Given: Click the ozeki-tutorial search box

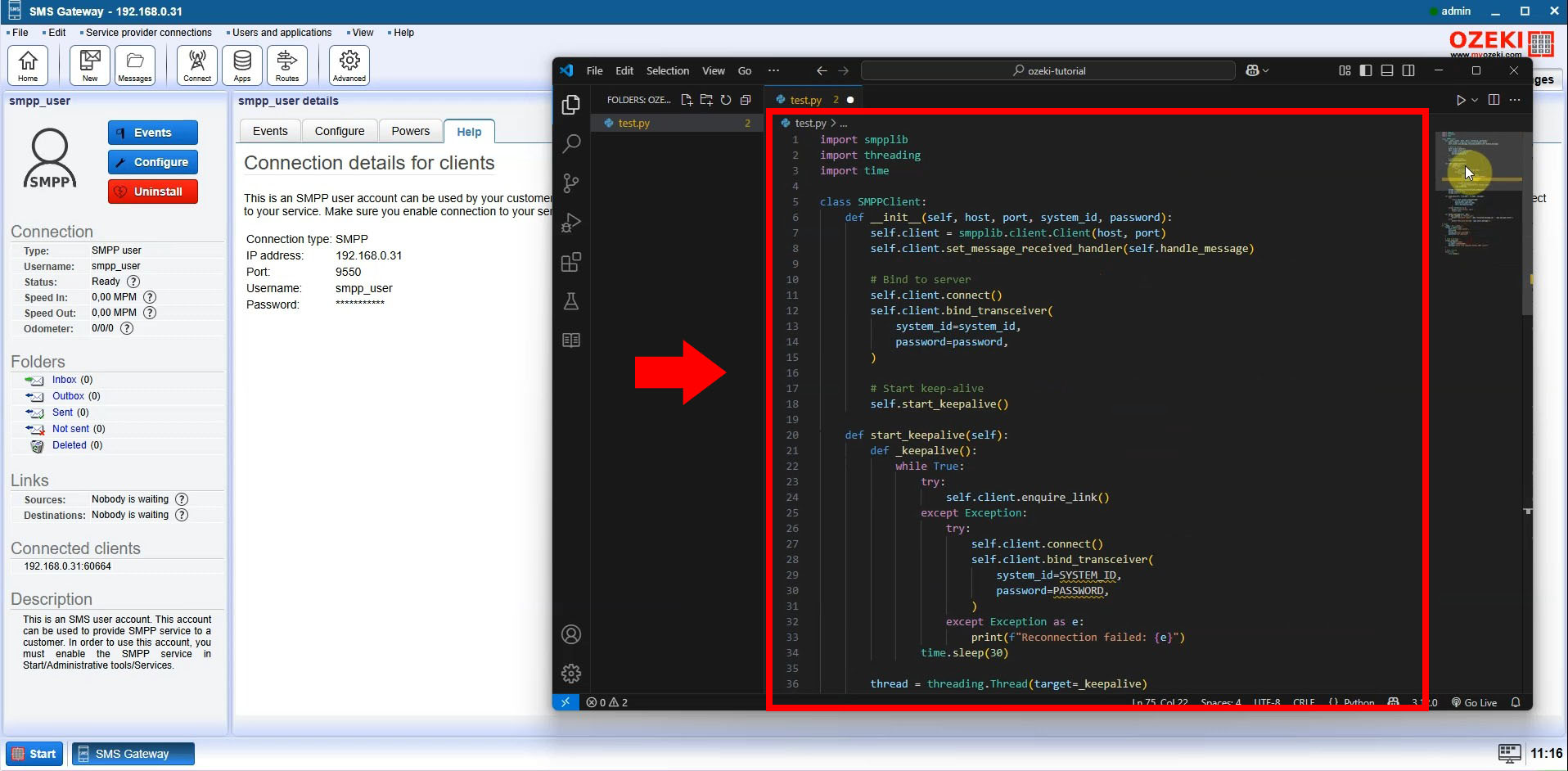Looking at the screenshot, I should pyautogui.click(x=1048, y=71).
